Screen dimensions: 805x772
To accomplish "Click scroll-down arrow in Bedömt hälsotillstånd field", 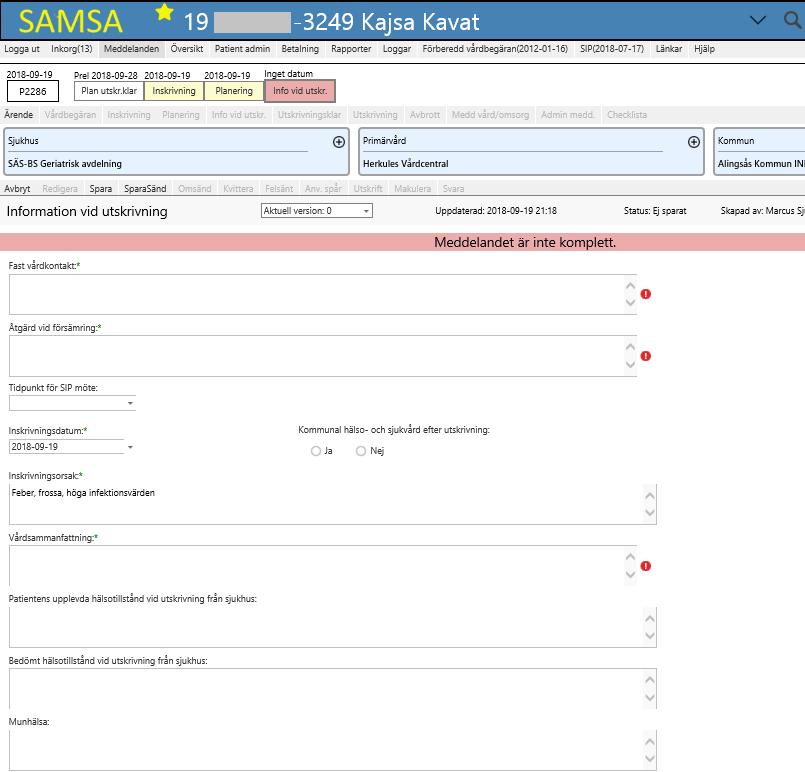I will (650, 698).
